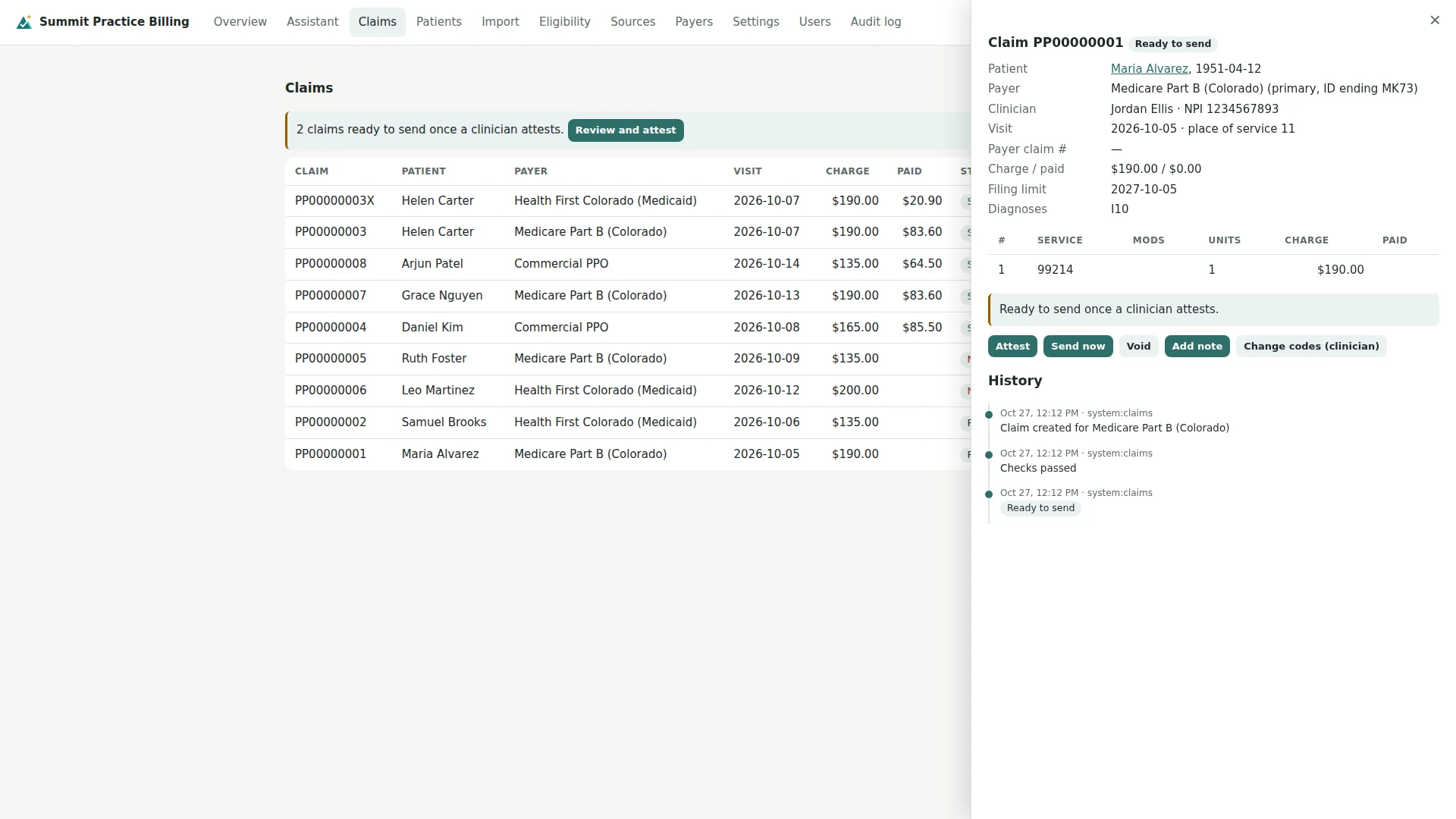The image size is (1456, 819).
Task: Open the Overview page
Action: pyautogui.click(x=240, y=22)
